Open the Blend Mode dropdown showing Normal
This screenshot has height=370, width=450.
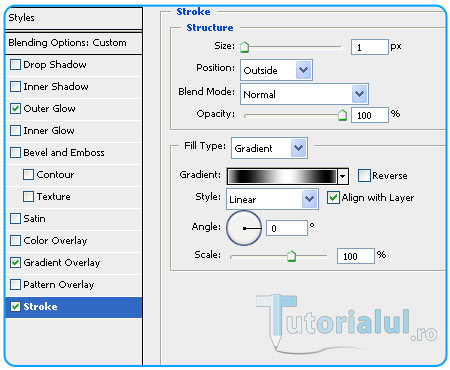point(304,94)
